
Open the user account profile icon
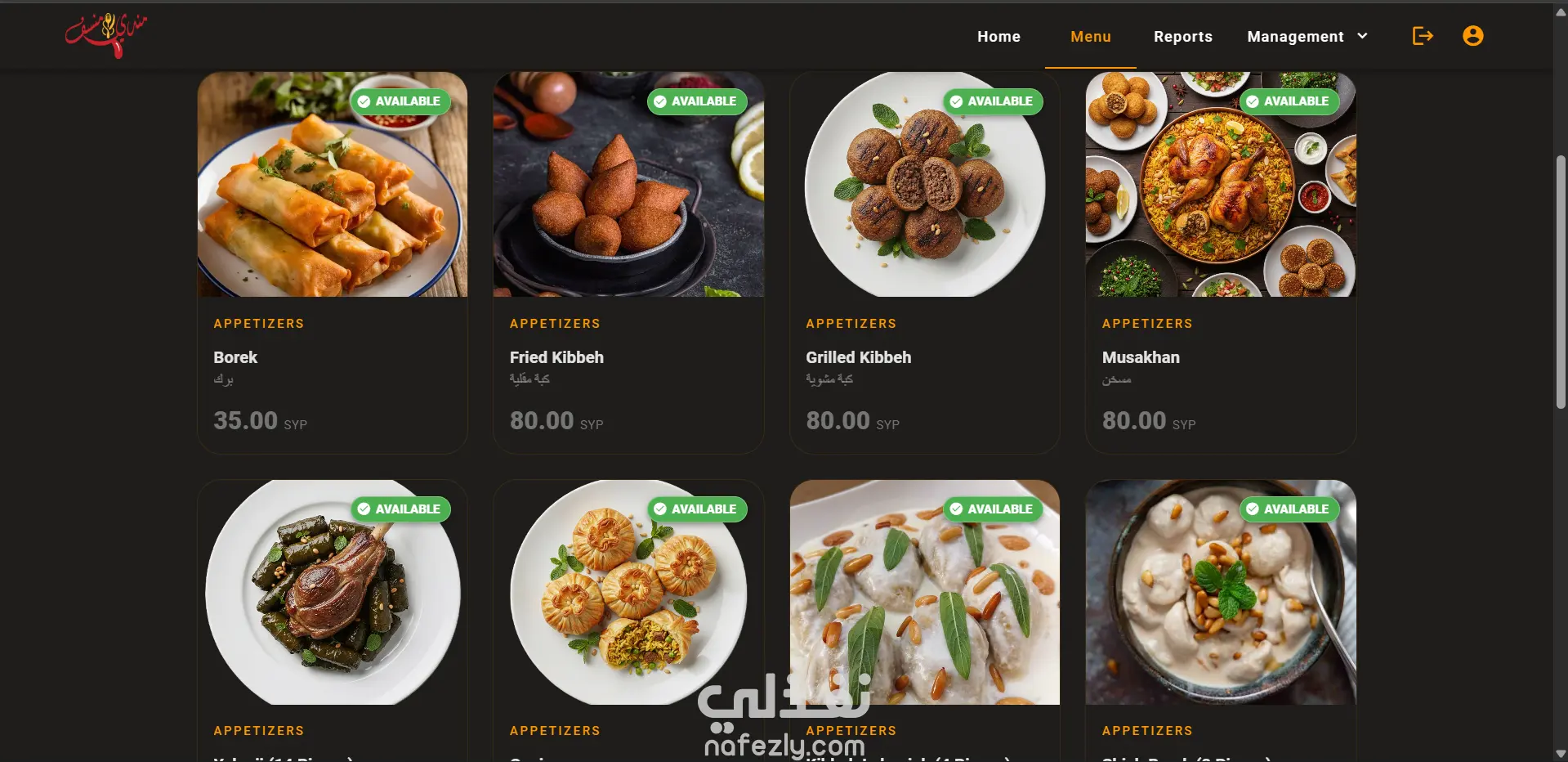1472,36
